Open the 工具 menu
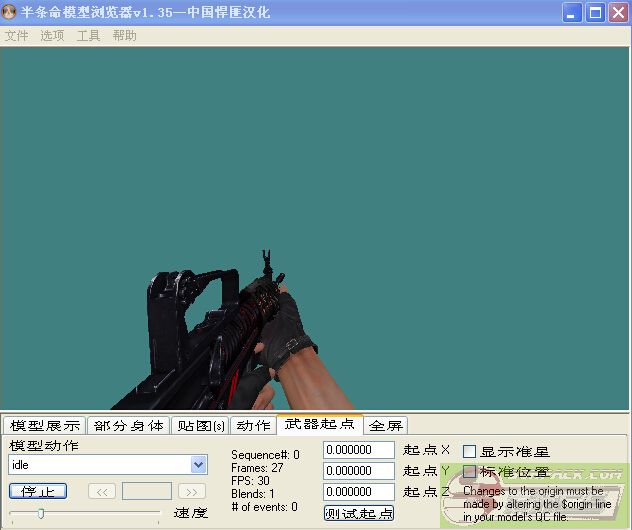The image size is (632, 530). (88, 36)
